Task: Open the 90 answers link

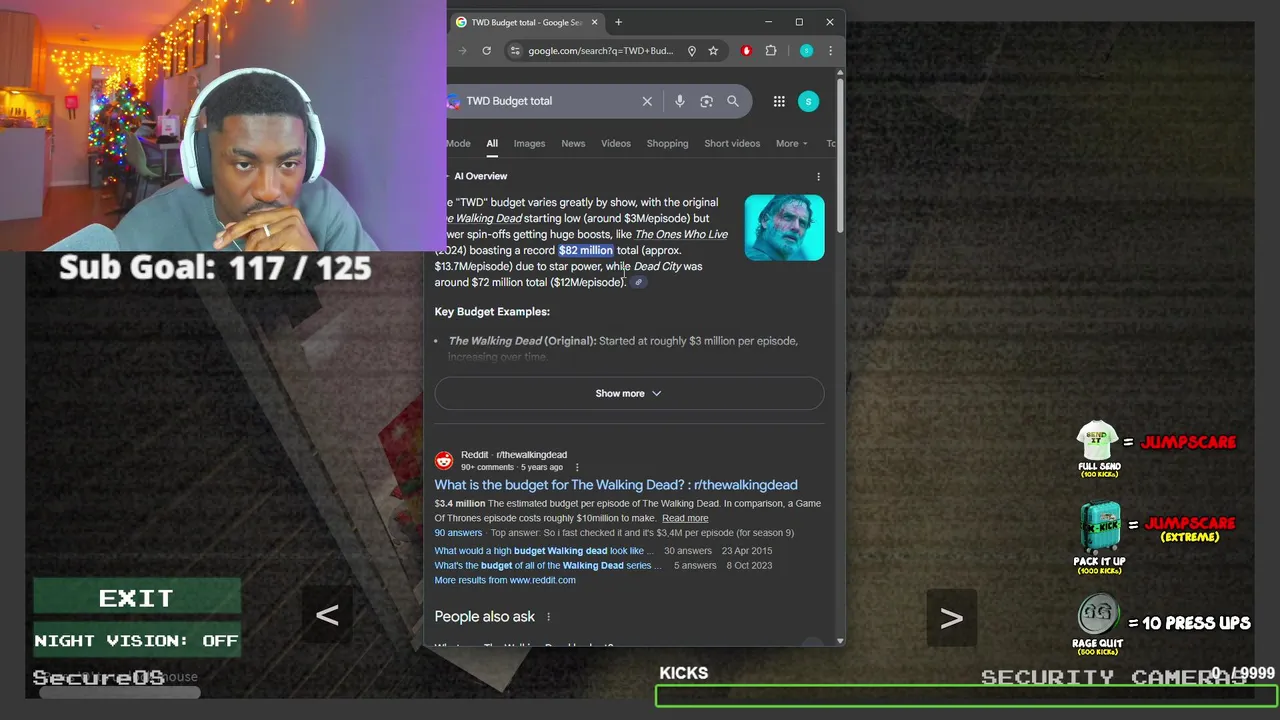Action: pos(458,533)
